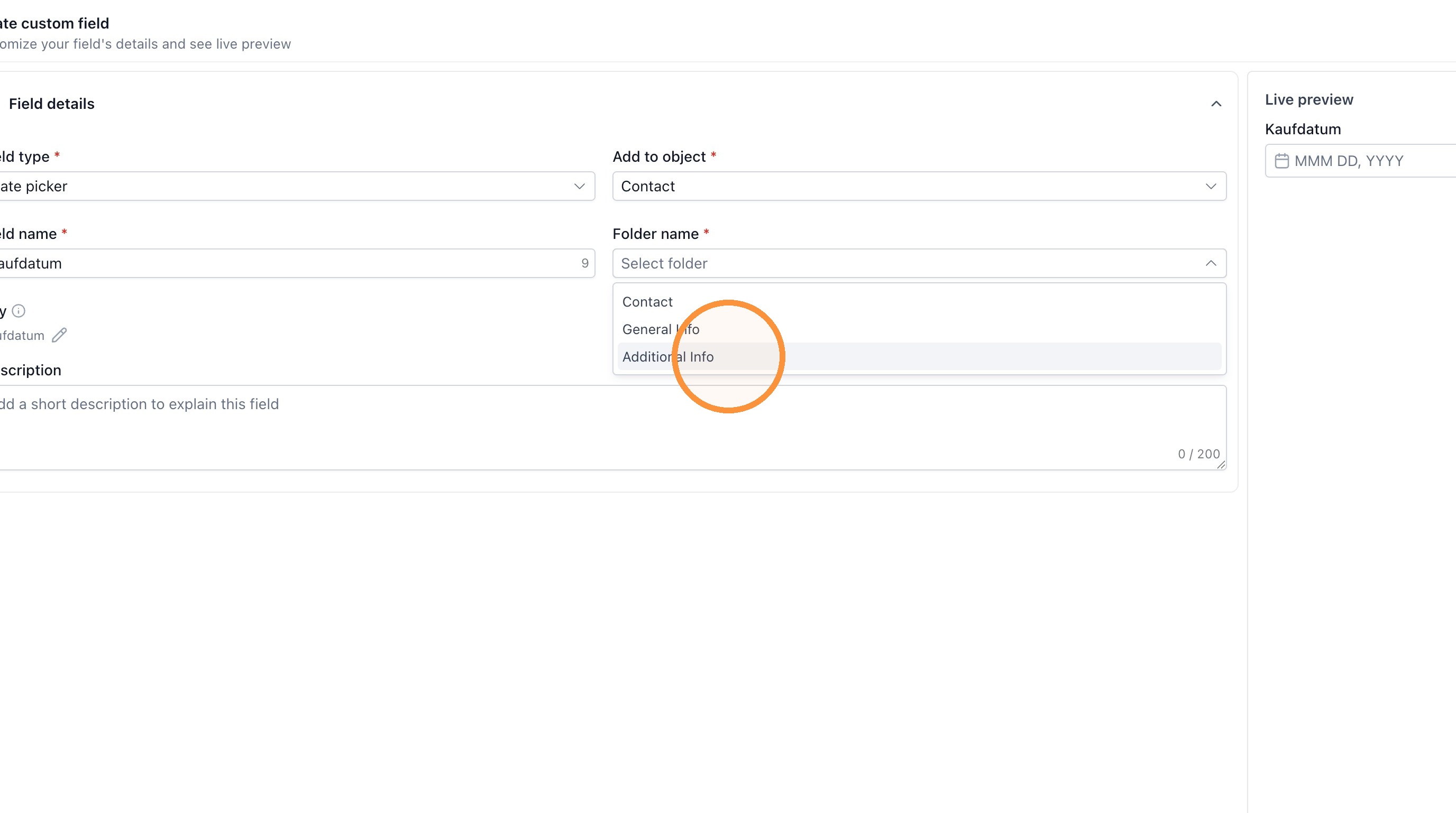Choose Contact folder option
The width and height of the screenshot is (1456, 813).
pyautogui.click(x=919, y=302)
